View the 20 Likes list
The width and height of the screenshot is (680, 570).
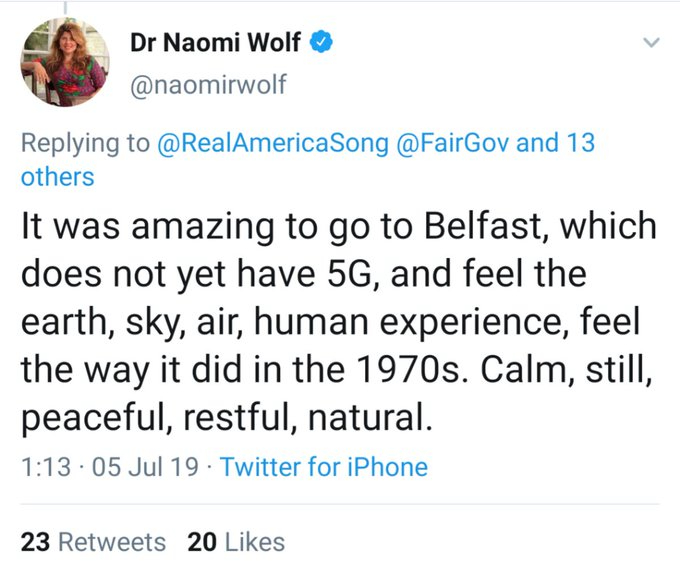[x=236, y=542]
